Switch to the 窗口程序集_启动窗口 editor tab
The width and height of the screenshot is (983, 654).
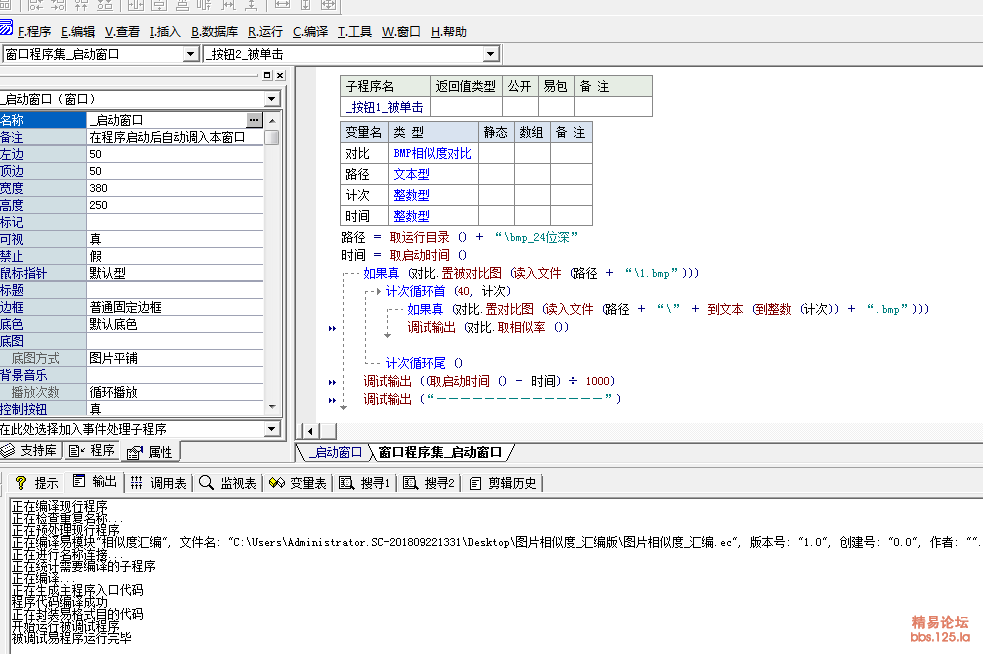(x=441, y=452)
